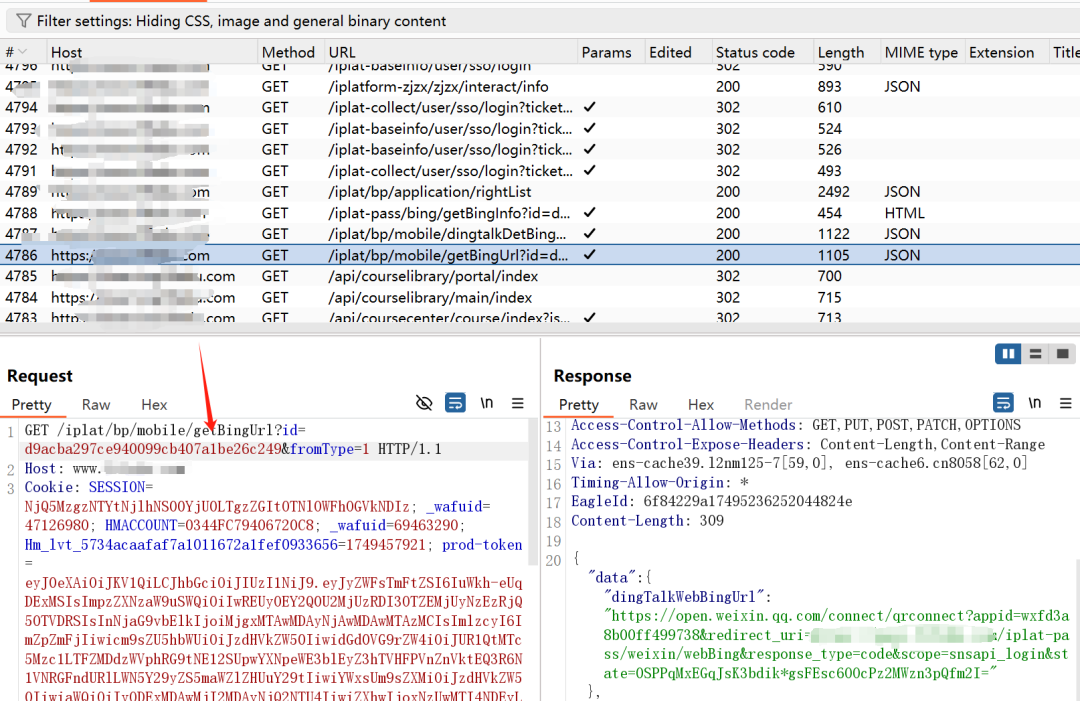Screen dimensions: 1080x701
Task: Toggle hide non-printable characters eye icon in Request
Action: (x=424, y=403)
